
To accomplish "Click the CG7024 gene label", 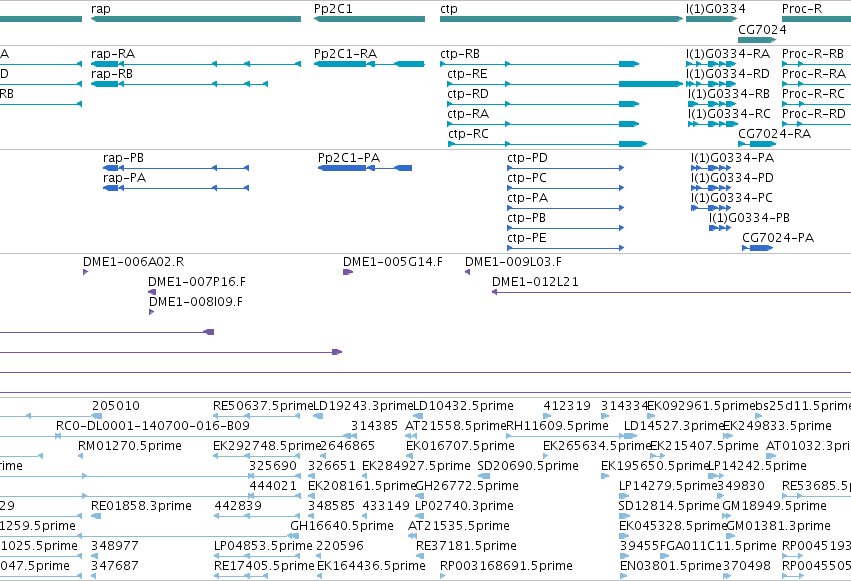I will click(763, 29).
